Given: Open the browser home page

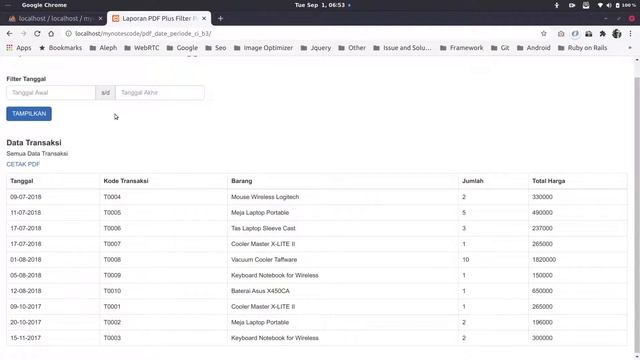Looking at the screenshot, I should [51, 33].
